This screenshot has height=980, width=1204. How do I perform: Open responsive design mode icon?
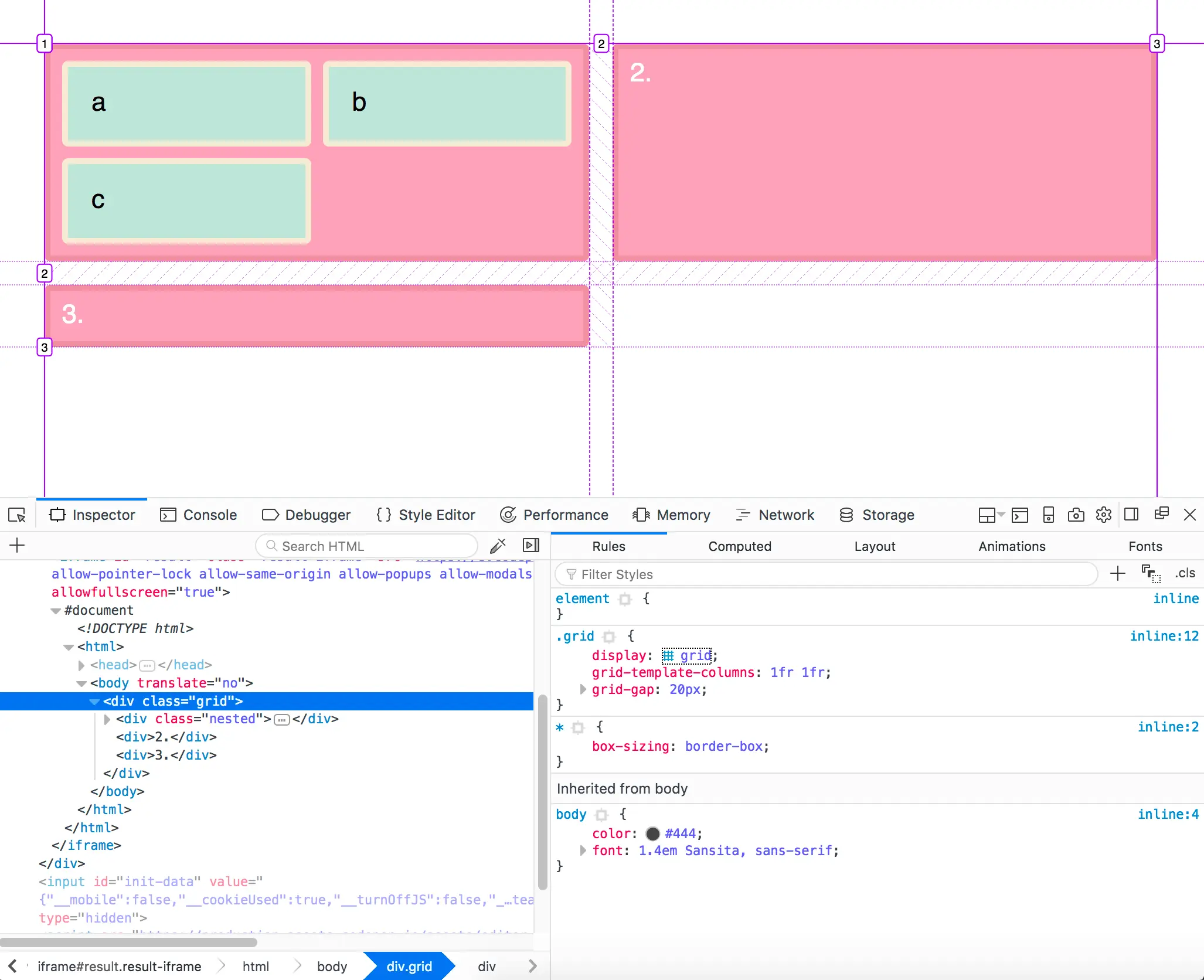point(1048,515)
